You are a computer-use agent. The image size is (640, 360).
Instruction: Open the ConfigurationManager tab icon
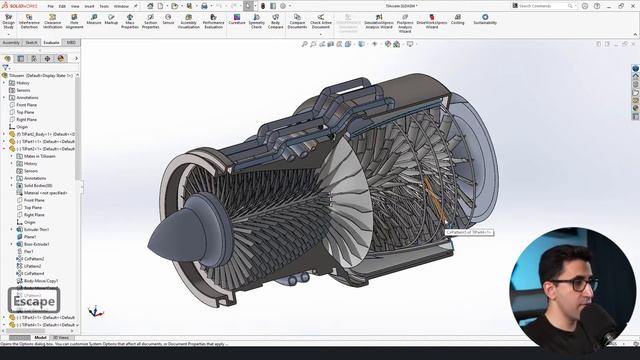34,59
